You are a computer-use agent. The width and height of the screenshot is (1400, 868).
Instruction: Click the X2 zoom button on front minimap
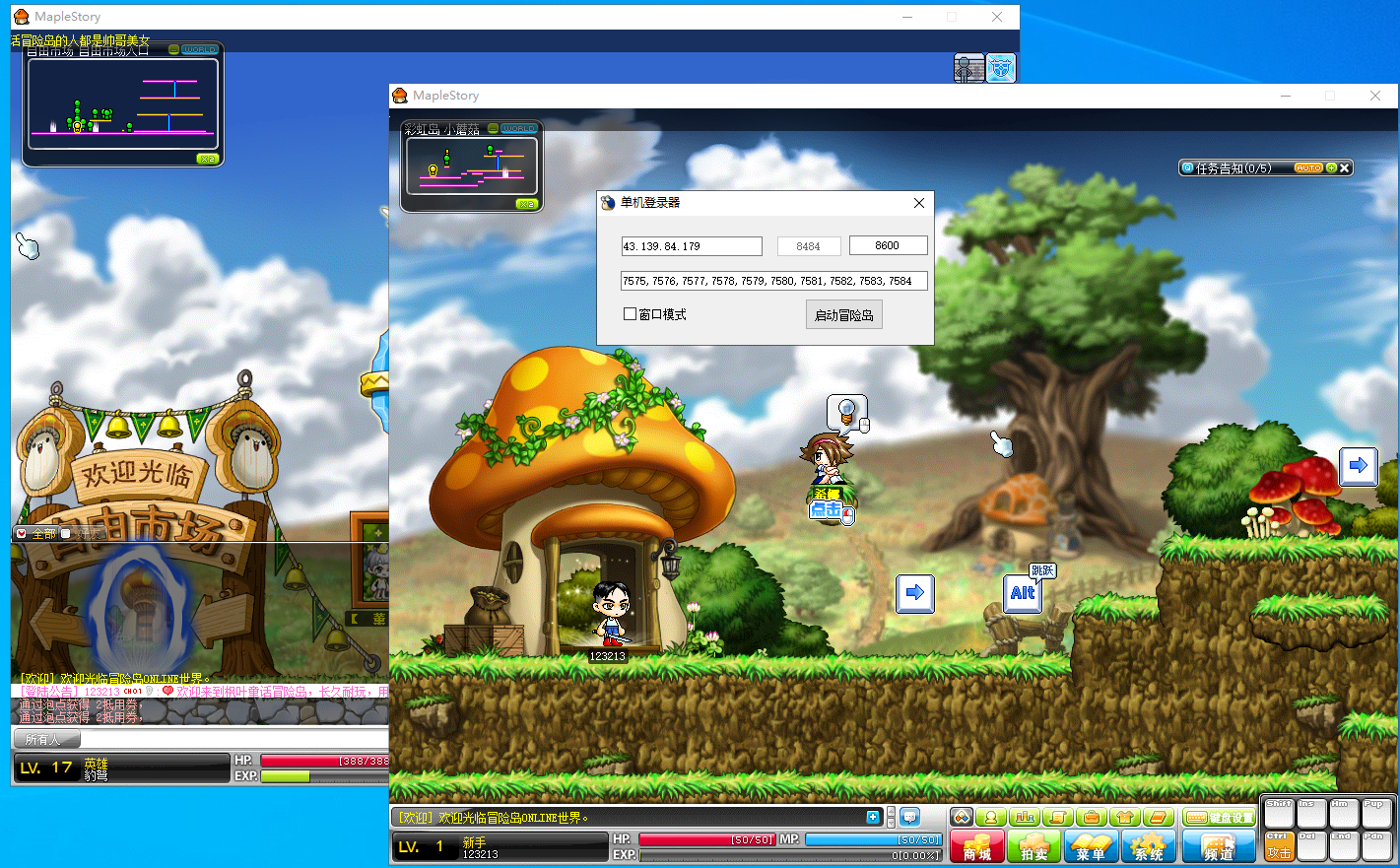(527, 204)
